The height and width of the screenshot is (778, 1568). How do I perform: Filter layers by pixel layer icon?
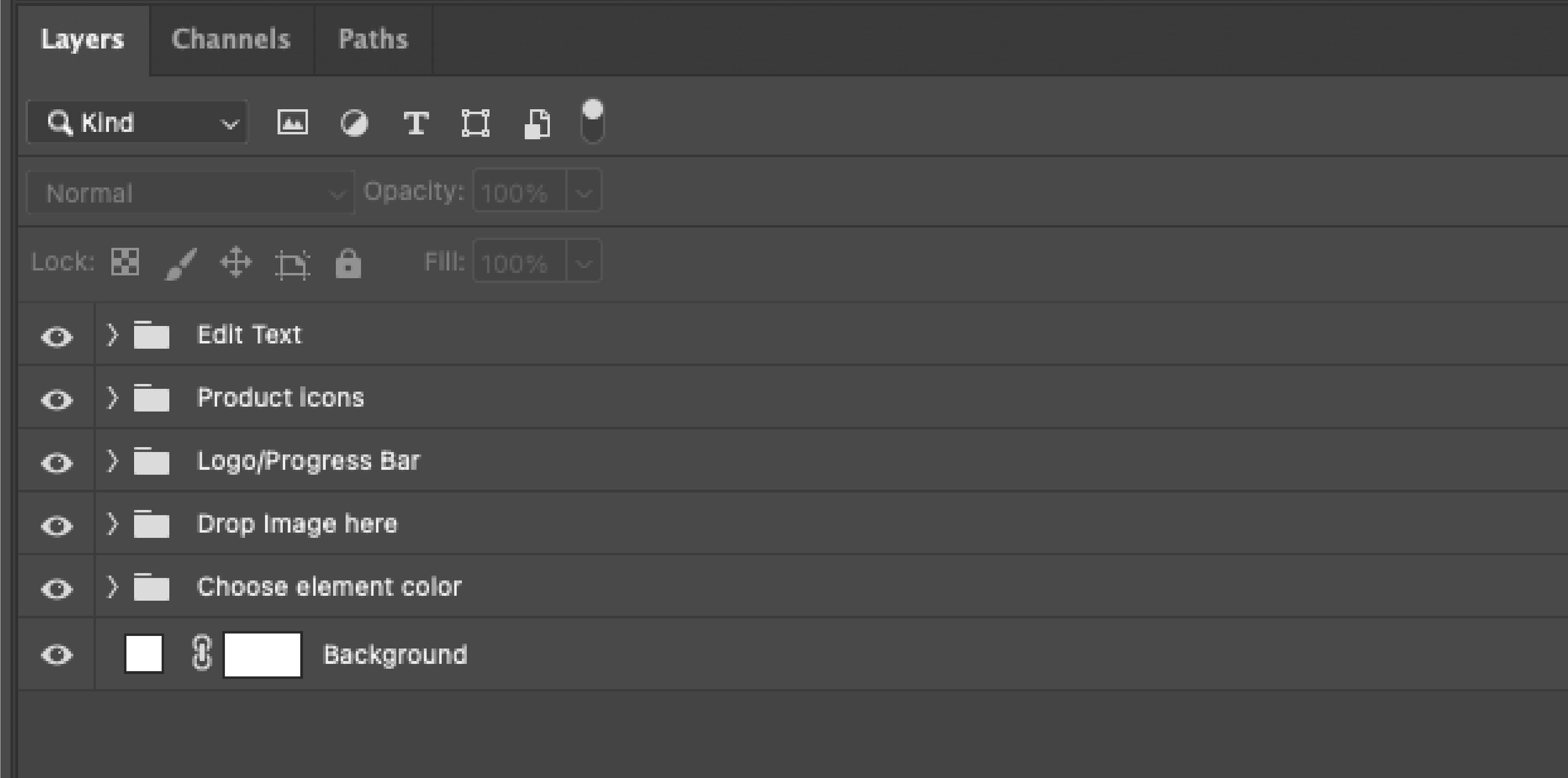(x=292, y=122)
